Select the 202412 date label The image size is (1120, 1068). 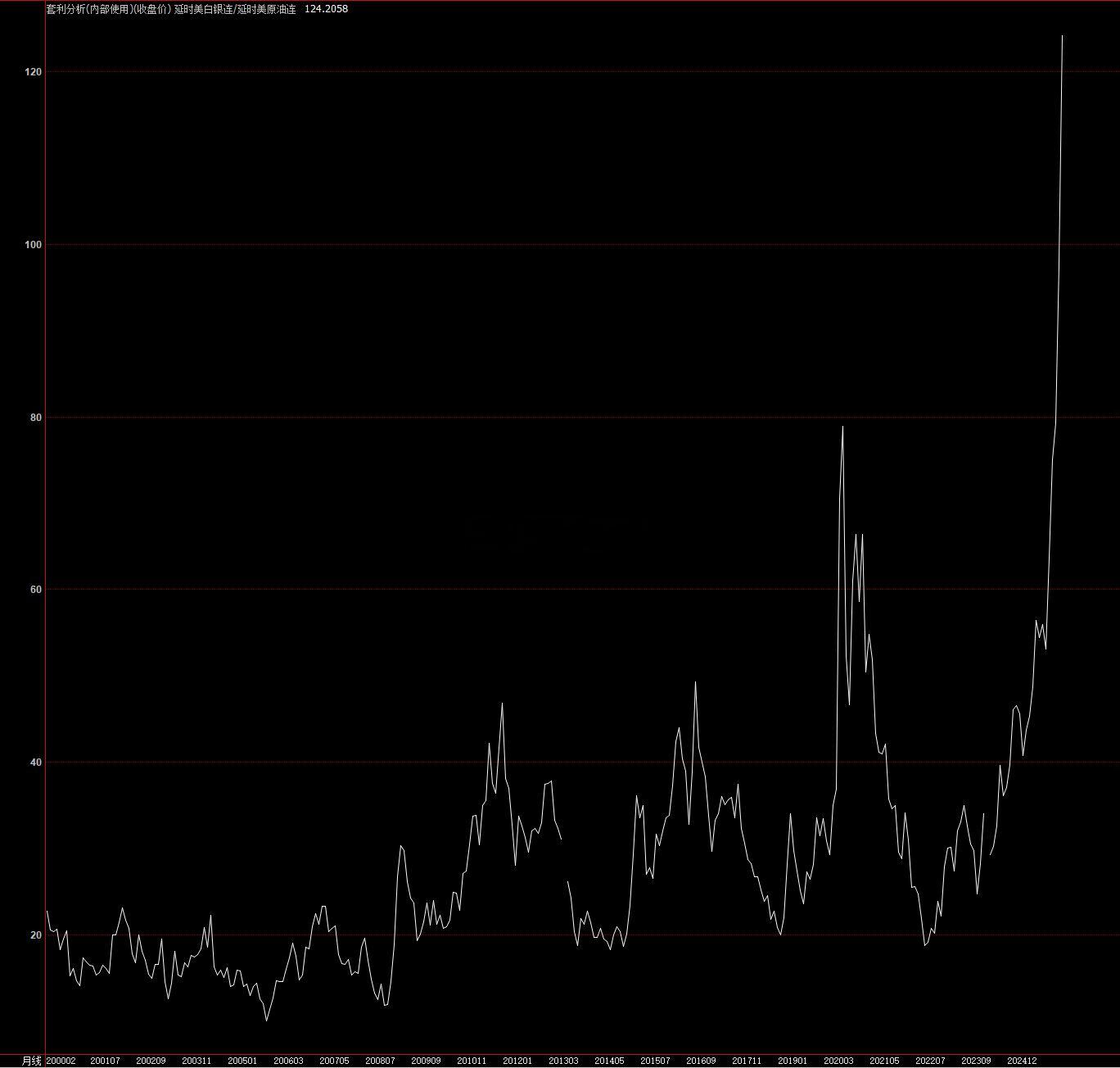click(x=1022, y=1061)
